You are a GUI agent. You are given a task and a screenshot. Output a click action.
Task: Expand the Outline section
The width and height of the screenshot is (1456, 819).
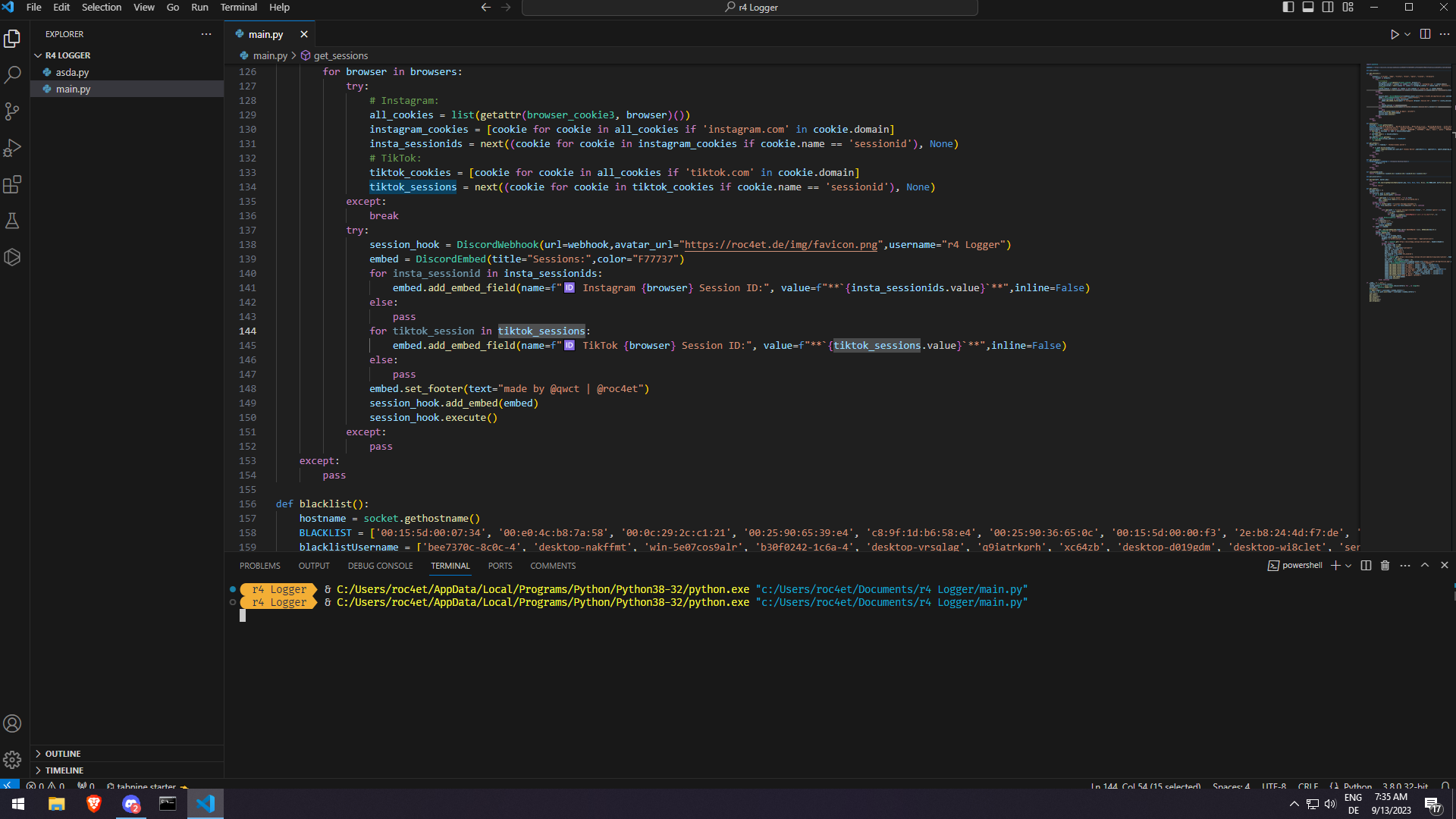[x=62, y=754]
